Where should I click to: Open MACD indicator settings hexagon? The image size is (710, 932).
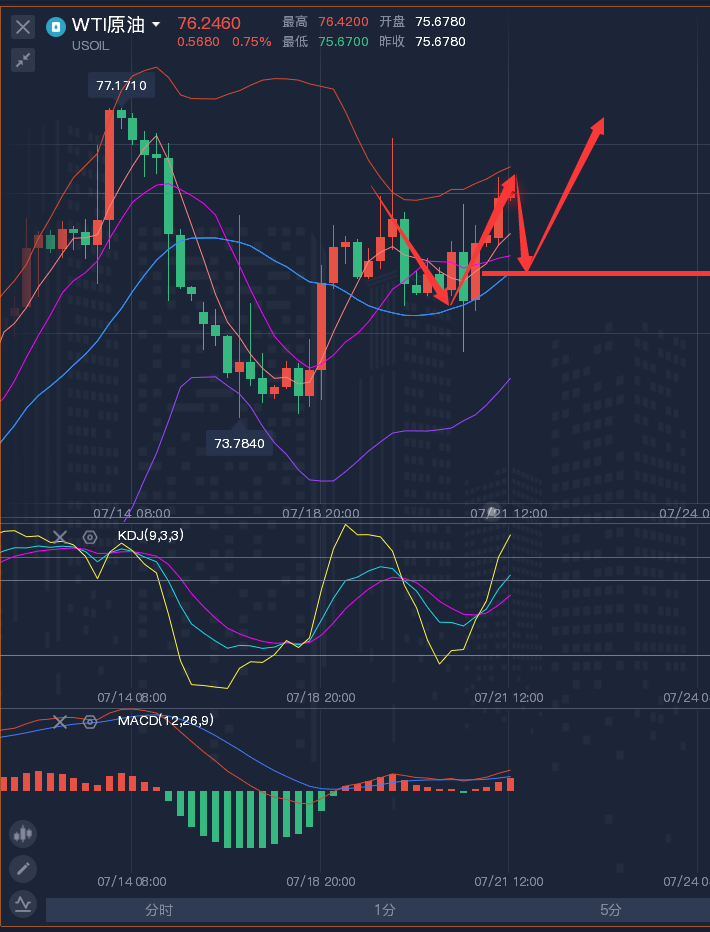coord(90,722)
